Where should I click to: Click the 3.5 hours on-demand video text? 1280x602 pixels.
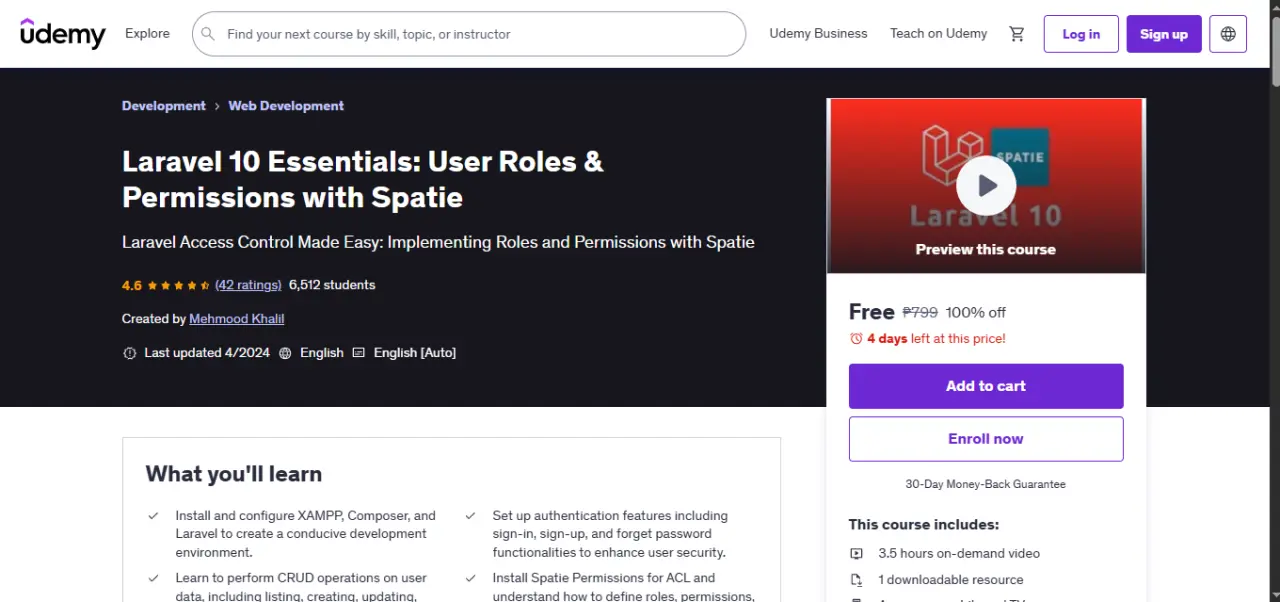(x=959, y=554)
